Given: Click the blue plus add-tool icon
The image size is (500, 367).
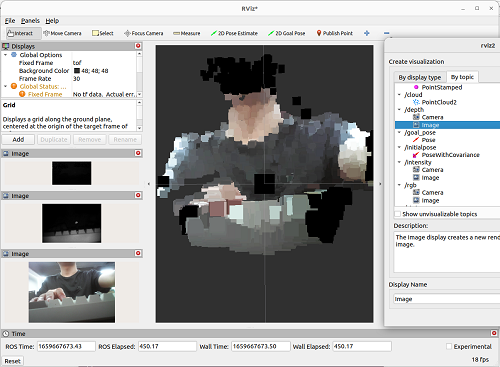Looking at the screenshot, I should (x=367, y=33).
